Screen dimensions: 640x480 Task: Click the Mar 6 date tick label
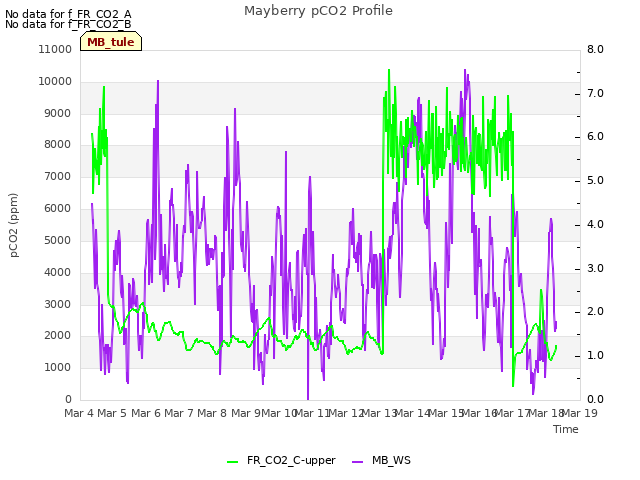(x=146, y=413)
